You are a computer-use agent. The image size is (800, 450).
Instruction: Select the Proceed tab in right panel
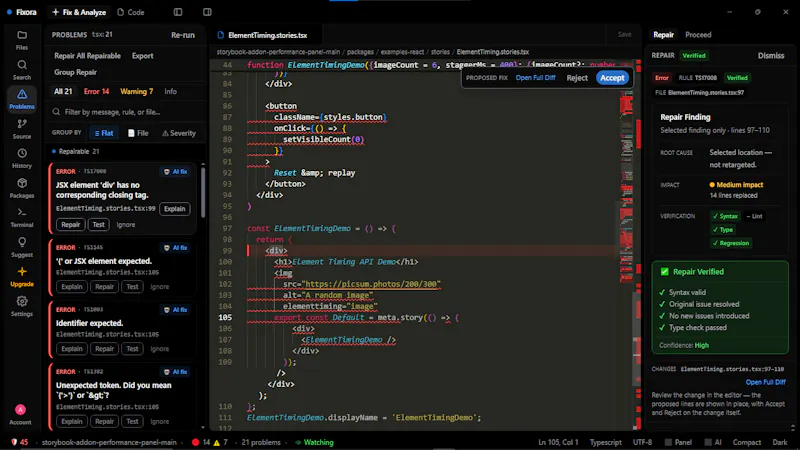698,35
